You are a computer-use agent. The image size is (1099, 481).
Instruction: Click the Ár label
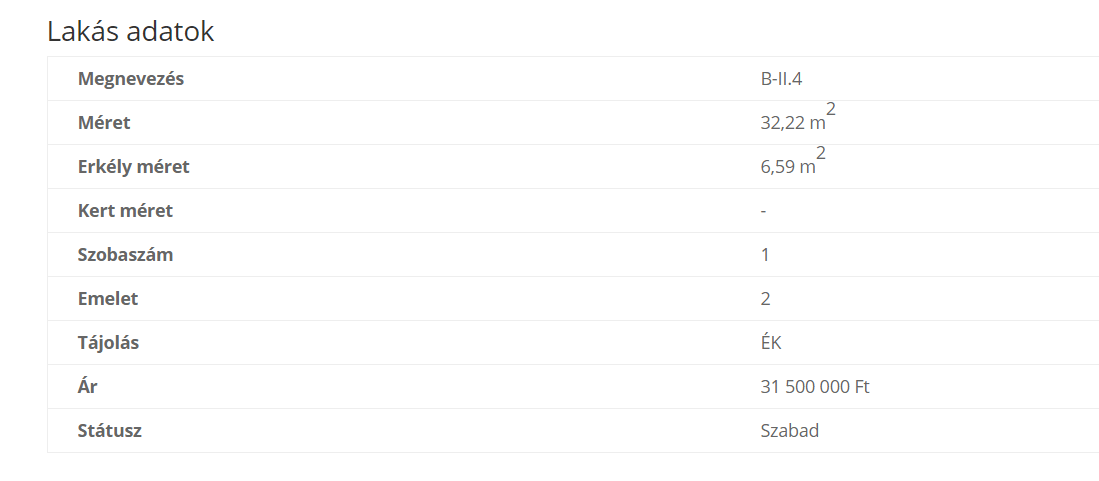[x=88, y=386]
